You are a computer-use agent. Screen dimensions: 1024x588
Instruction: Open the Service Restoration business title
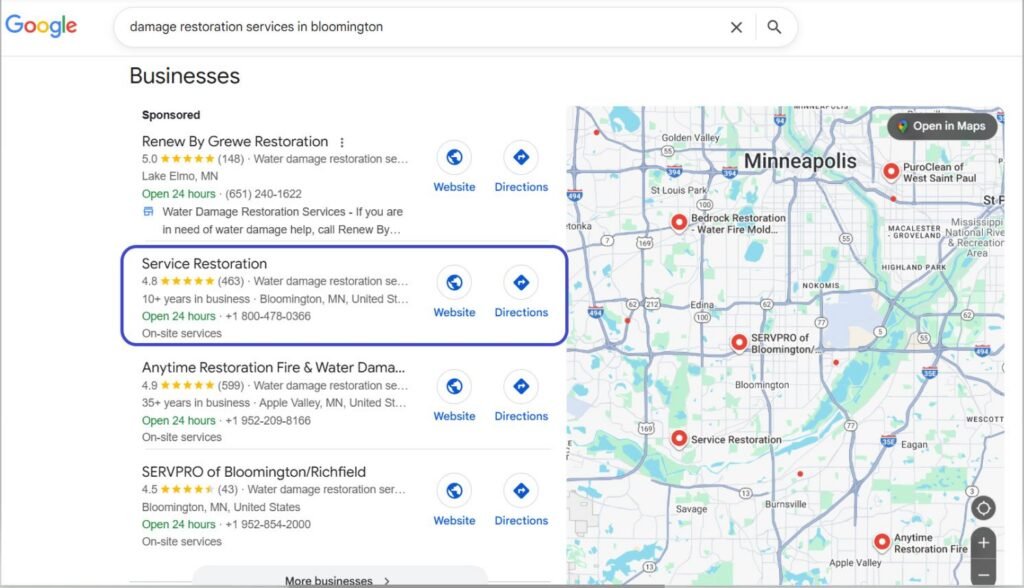204,264
